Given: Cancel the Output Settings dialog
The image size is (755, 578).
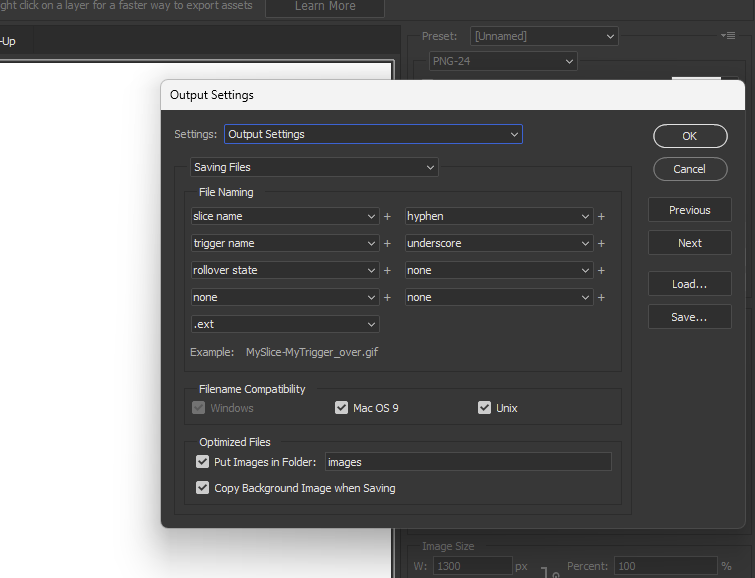Looking at the screenshot, I should [x=689, y=169].
